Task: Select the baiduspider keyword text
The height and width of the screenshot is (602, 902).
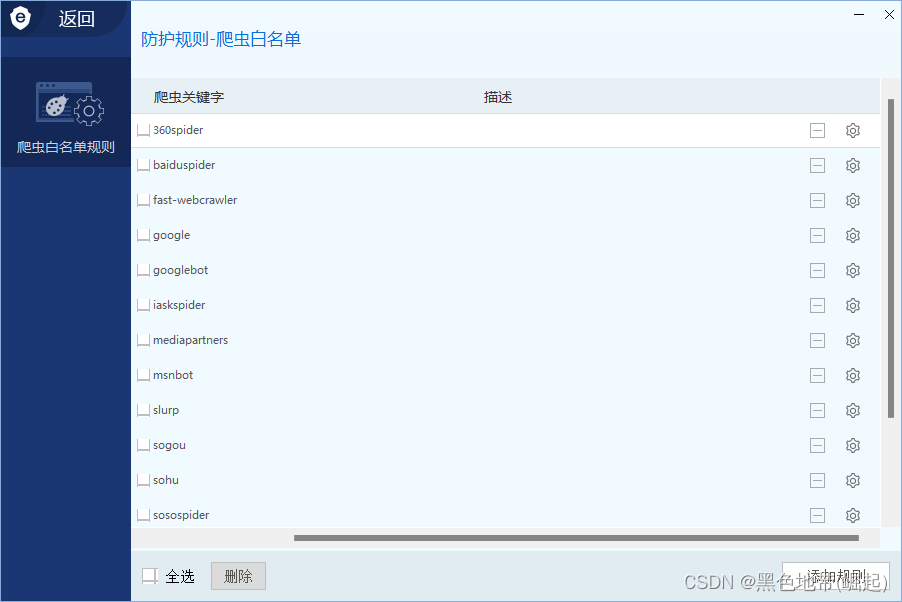Action: 184,165
